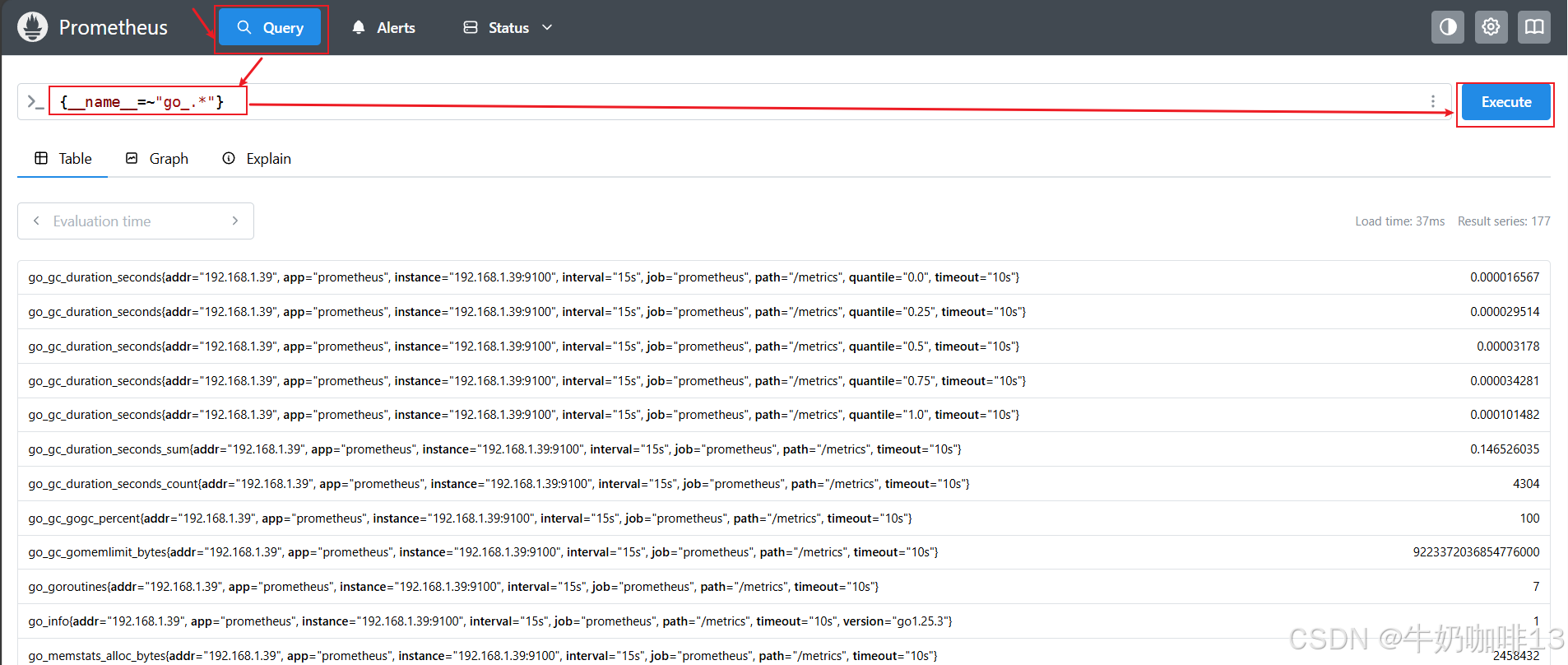The image size is (1568, 665).
Task: Select go_gc_gomemlimit_bytes series
Action: coord(783,552)
